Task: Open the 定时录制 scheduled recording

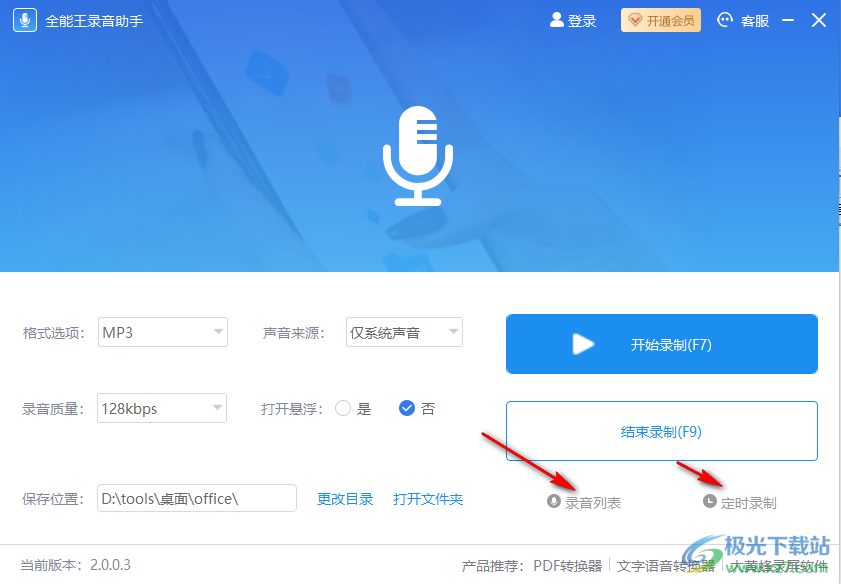Action: (x=740, y=502)
